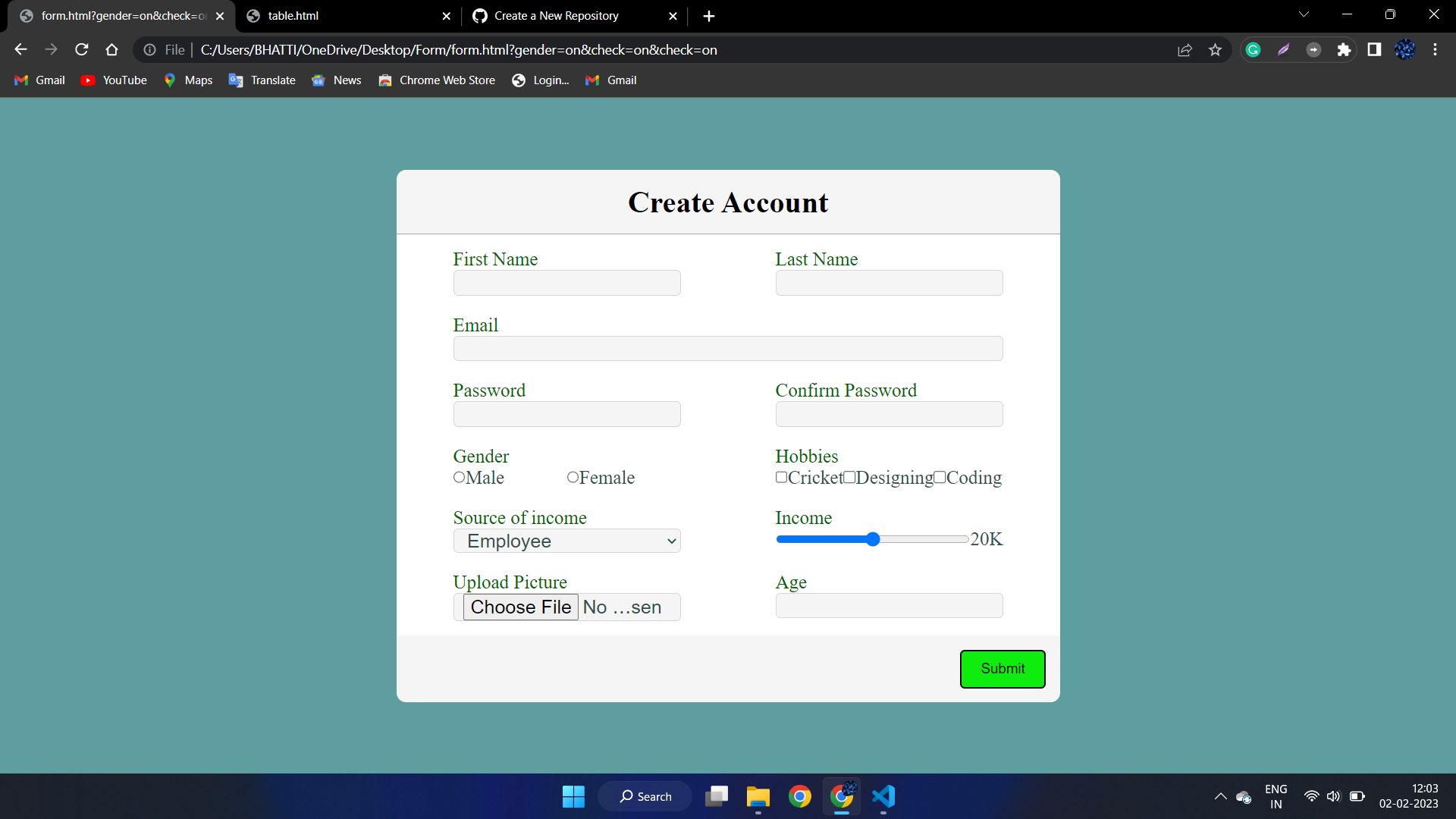
Task: Click the Age input field
Action: coord(889,605)
